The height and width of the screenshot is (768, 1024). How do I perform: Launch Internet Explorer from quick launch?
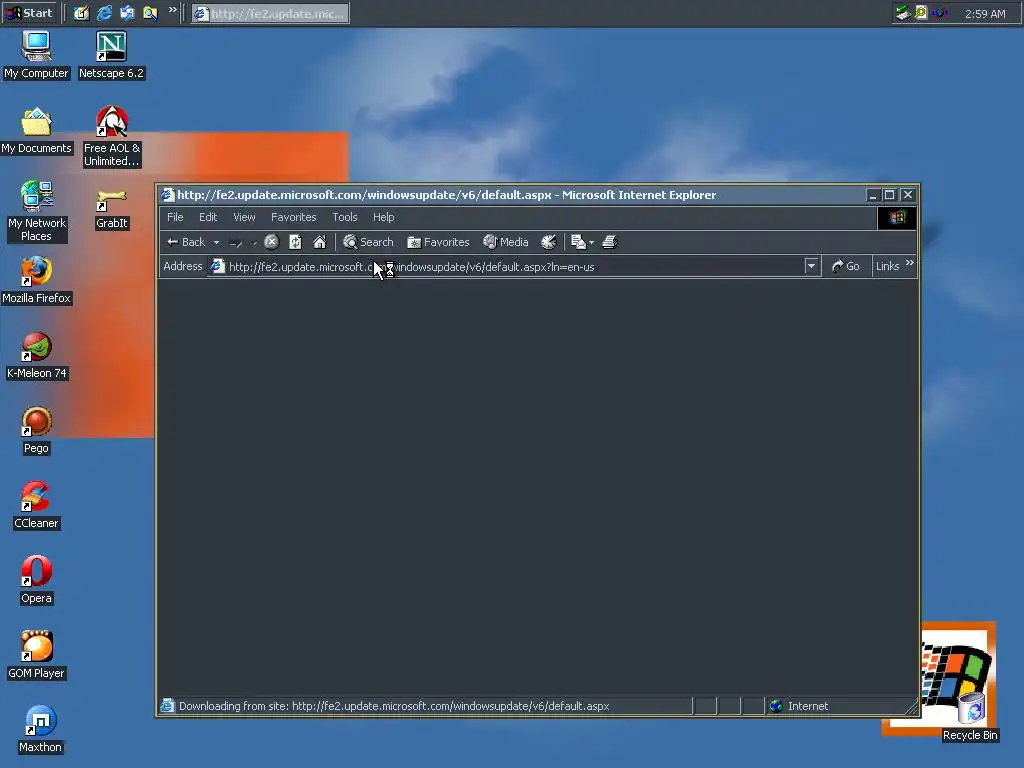click(x=104, y=13)
